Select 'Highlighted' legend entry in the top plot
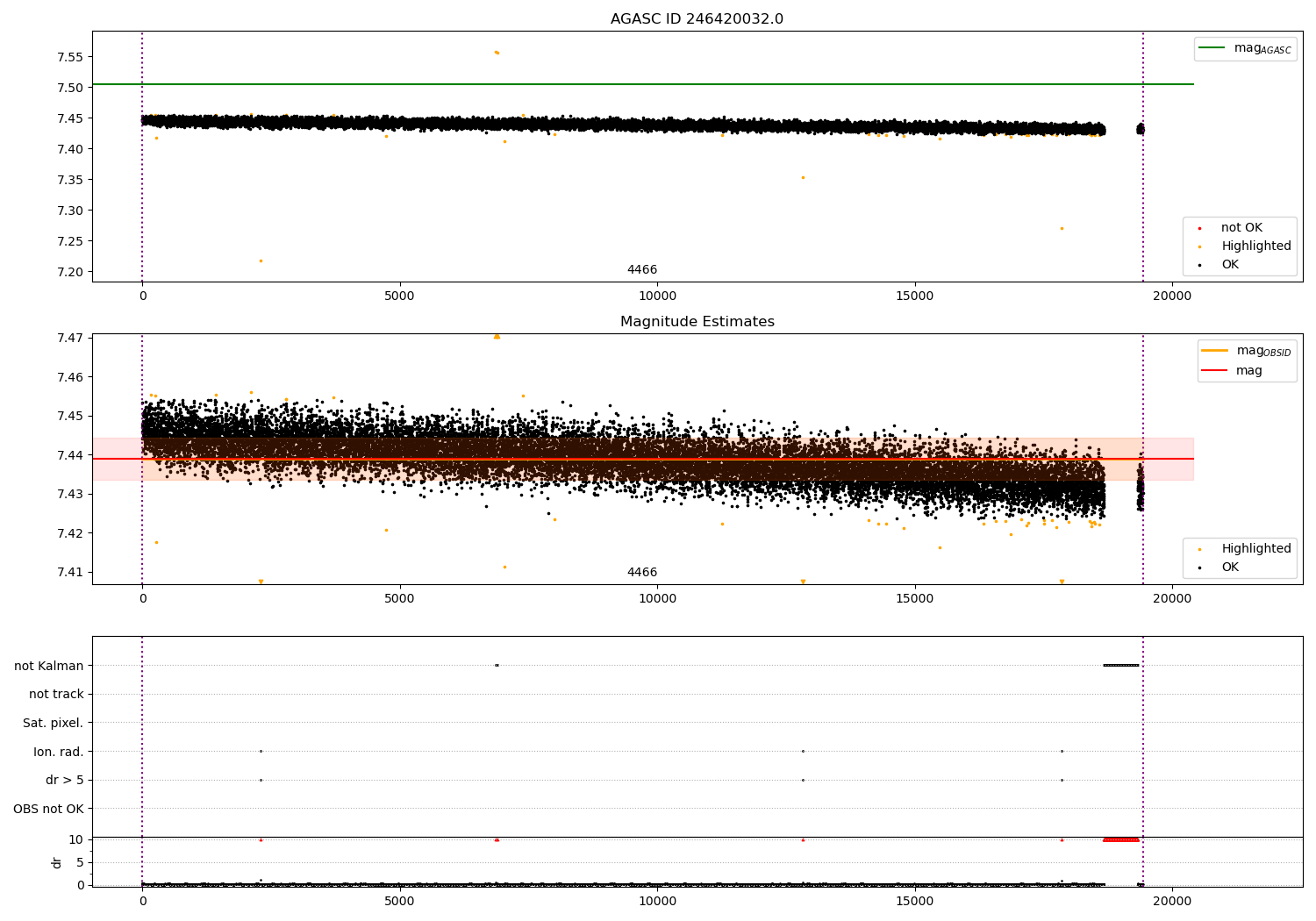1316x921 pixels. [x=1244, y=246]
